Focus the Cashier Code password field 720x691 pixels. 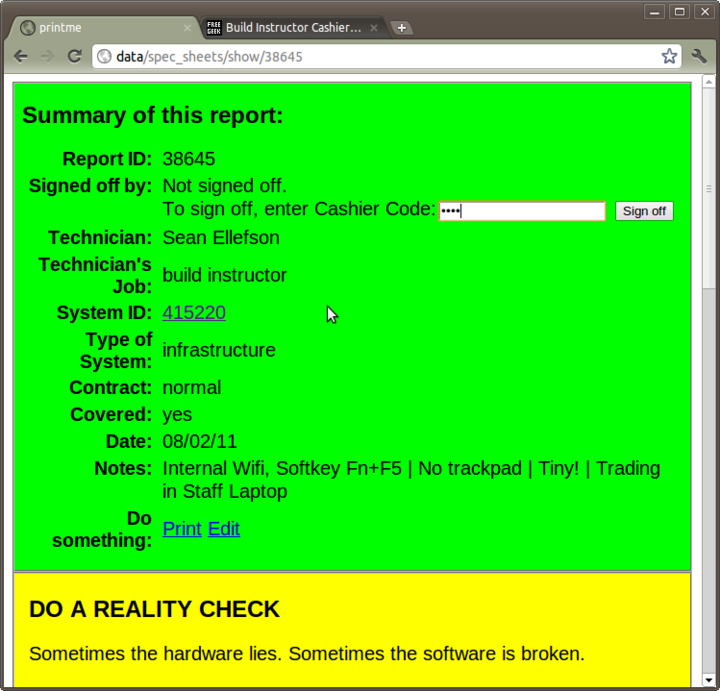click(522, 211)
